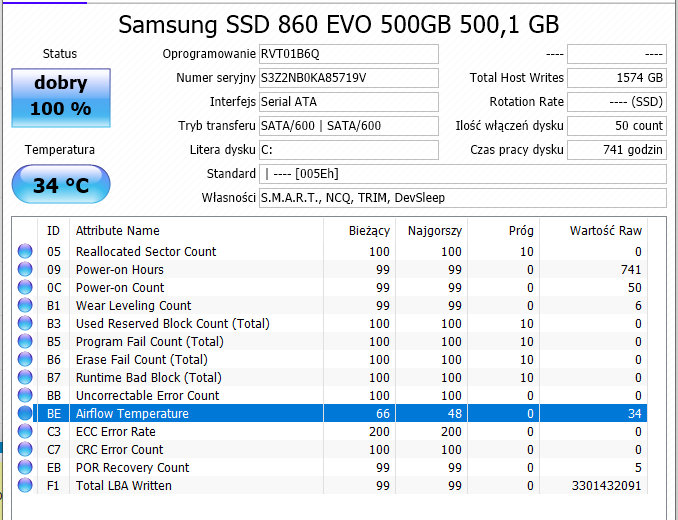Click the Oprogramowanie firmware field RVT01B6Q
This screenshot has height=520, width=678.
tap(347, 54)
